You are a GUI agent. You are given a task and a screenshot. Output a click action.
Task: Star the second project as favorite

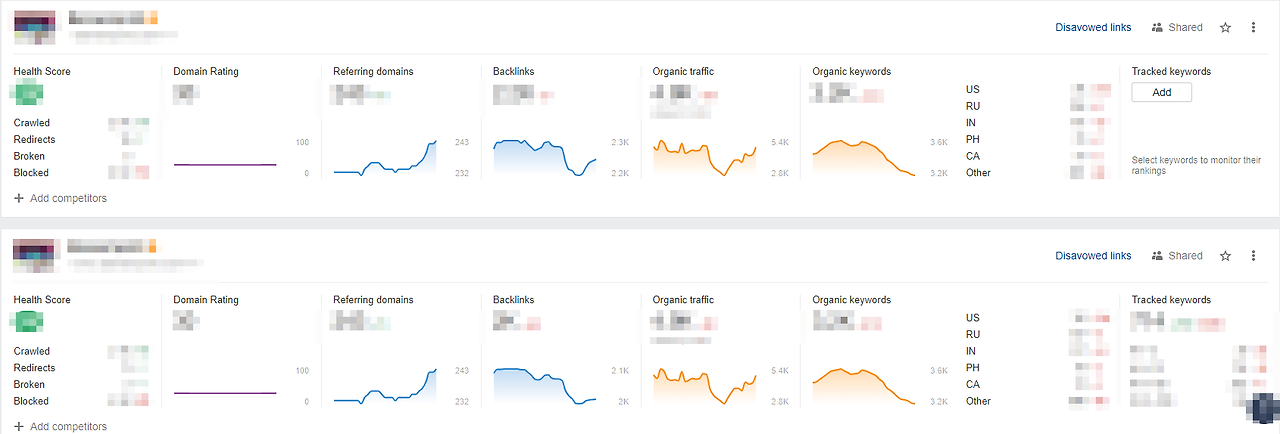[1226, 256]
